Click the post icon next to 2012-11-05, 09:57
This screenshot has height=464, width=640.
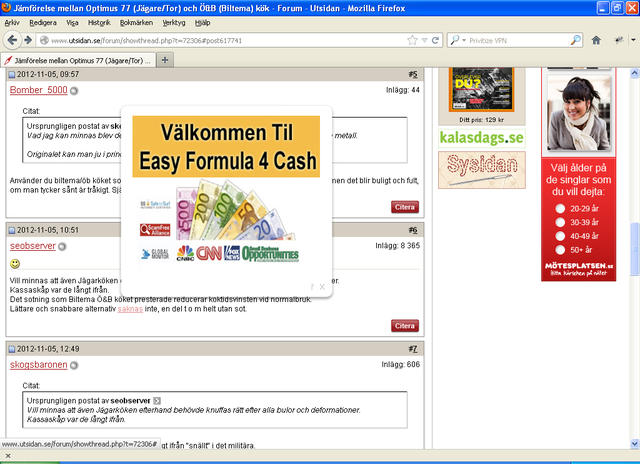point(12,75)
